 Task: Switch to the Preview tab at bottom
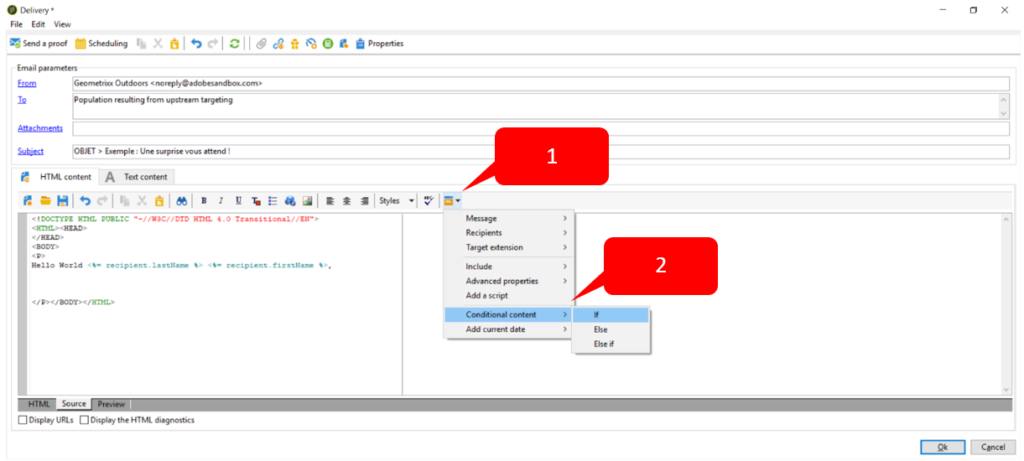click(111, 404)
